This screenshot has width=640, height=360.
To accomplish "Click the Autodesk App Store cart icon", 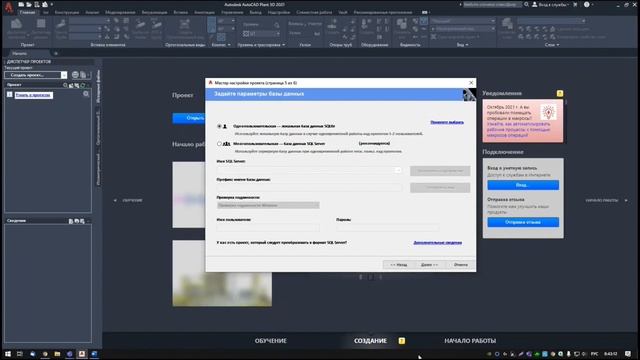I will 575,4.
